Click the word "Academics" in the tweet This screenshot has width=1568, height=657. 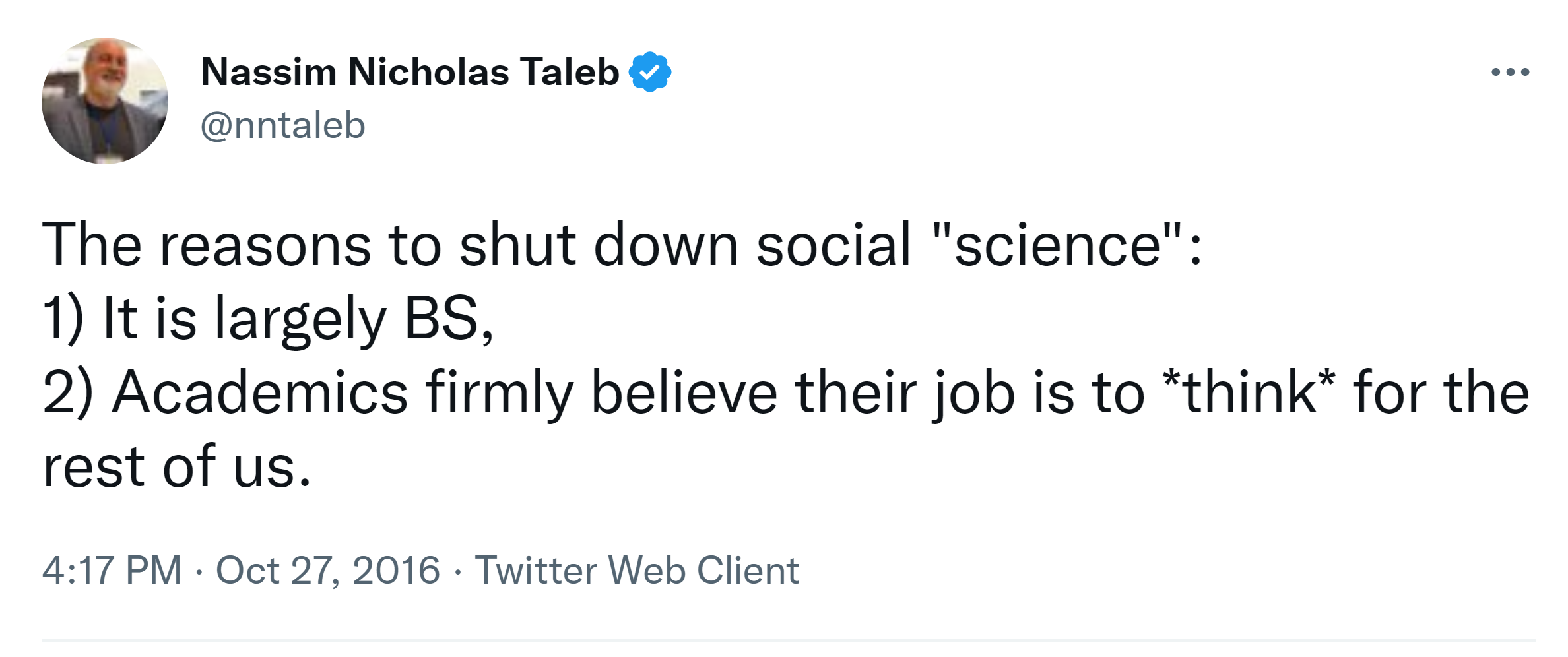pos(260,393)
